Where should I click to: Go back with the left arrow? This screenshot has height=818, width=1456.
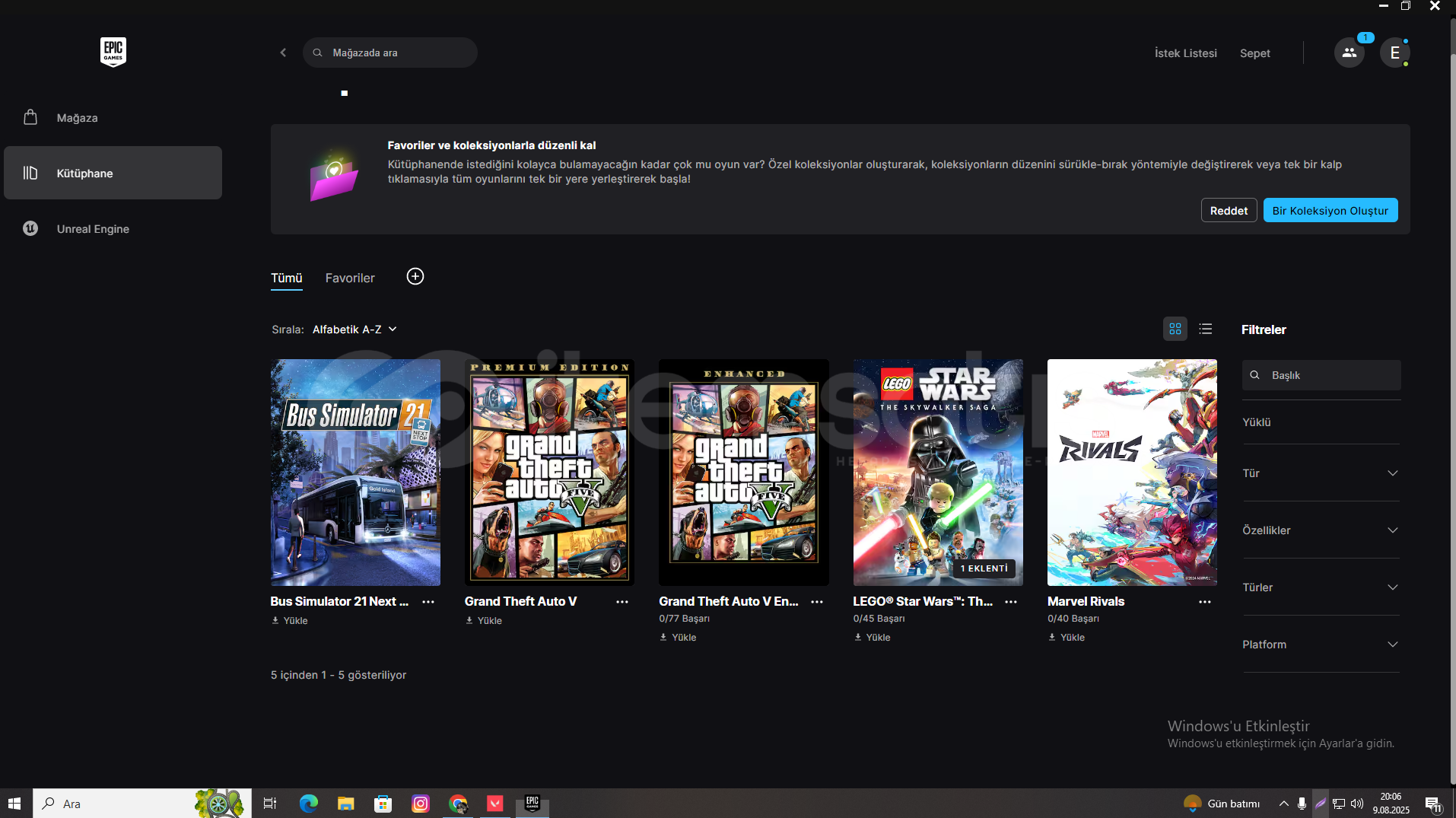(x=283, y=53)
